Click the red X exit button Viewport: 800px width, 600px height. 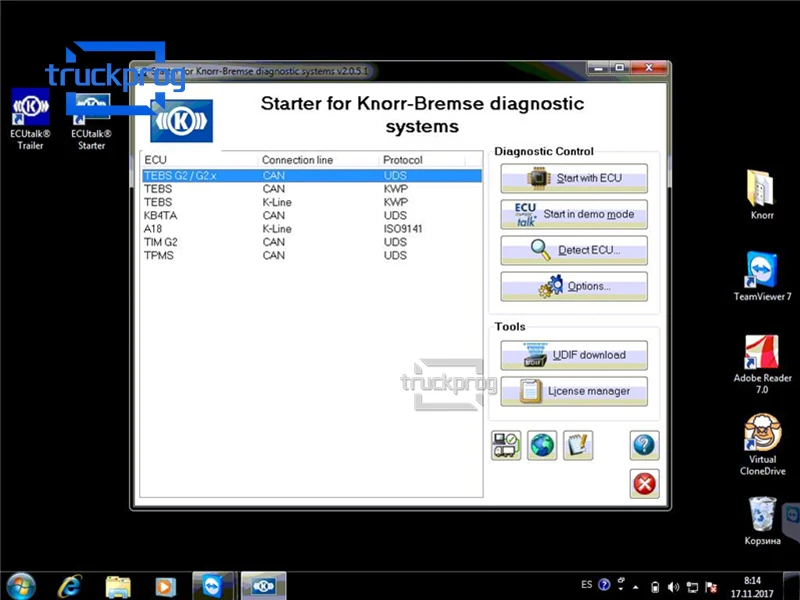pyautogui.click(x=644, y=483)
